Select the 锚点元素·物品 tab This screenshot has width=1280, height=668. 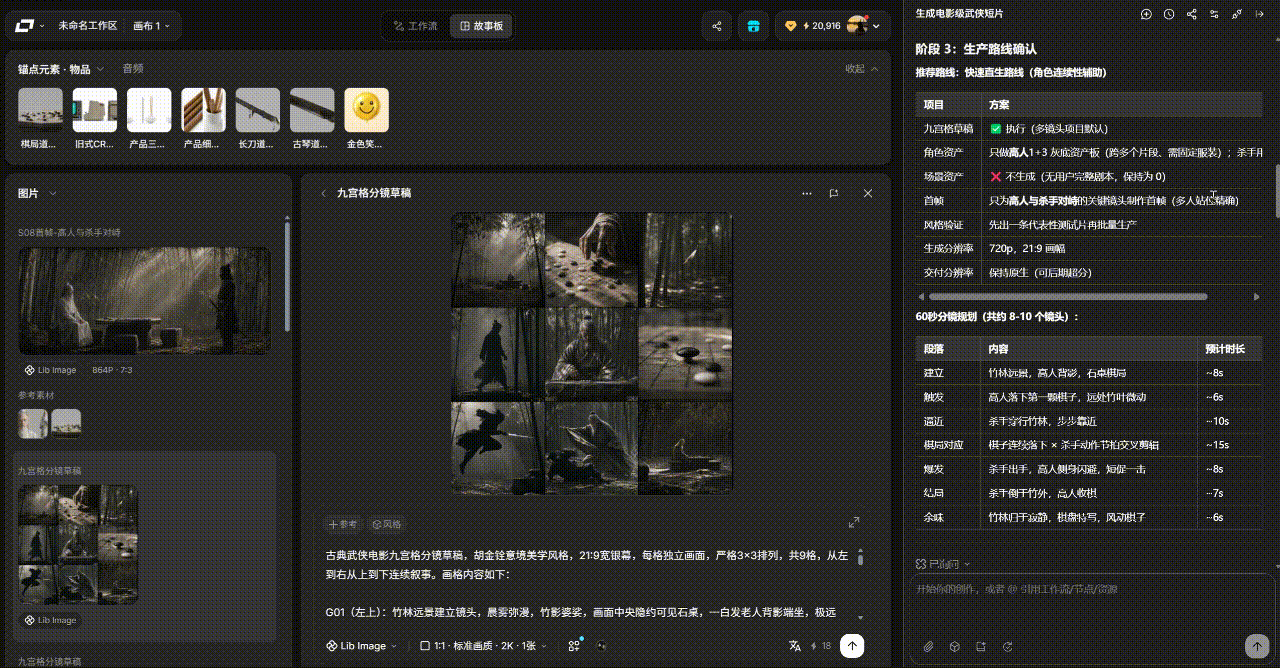pyautogui.click(x=61, y=69)
